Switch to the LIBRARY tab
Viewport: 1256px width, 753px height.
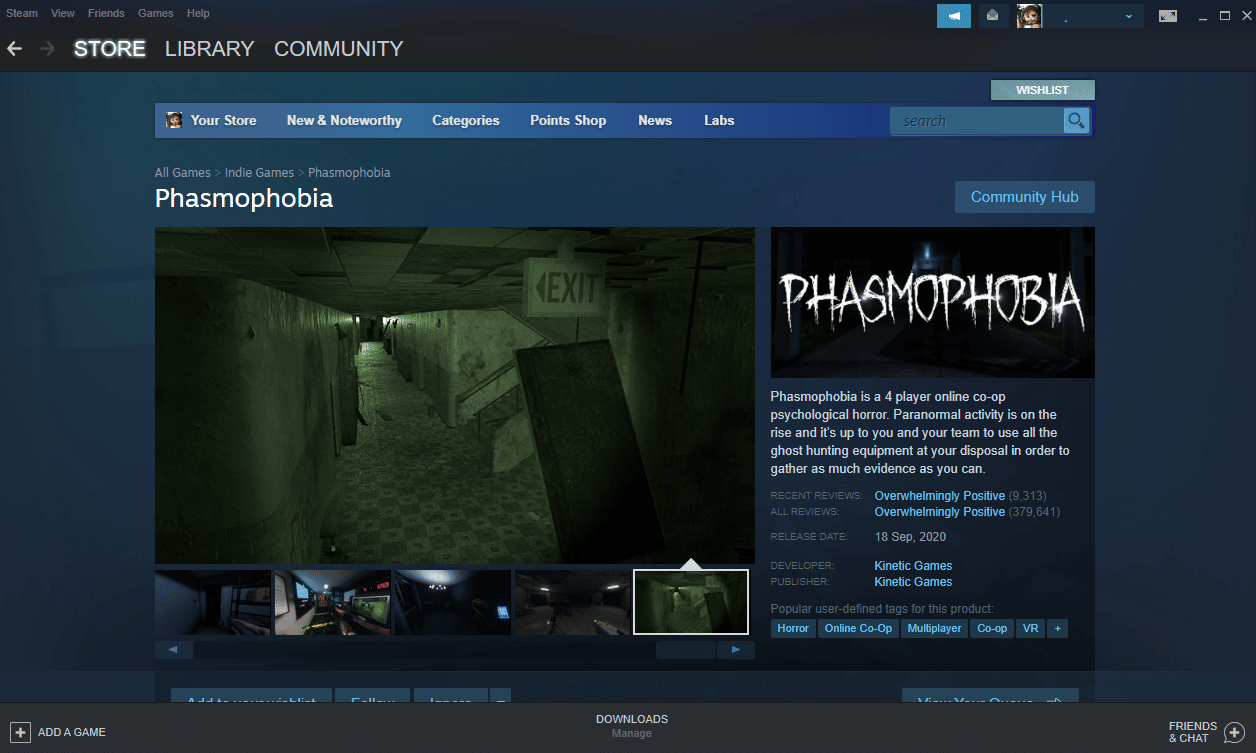click(x=209, y=48)
